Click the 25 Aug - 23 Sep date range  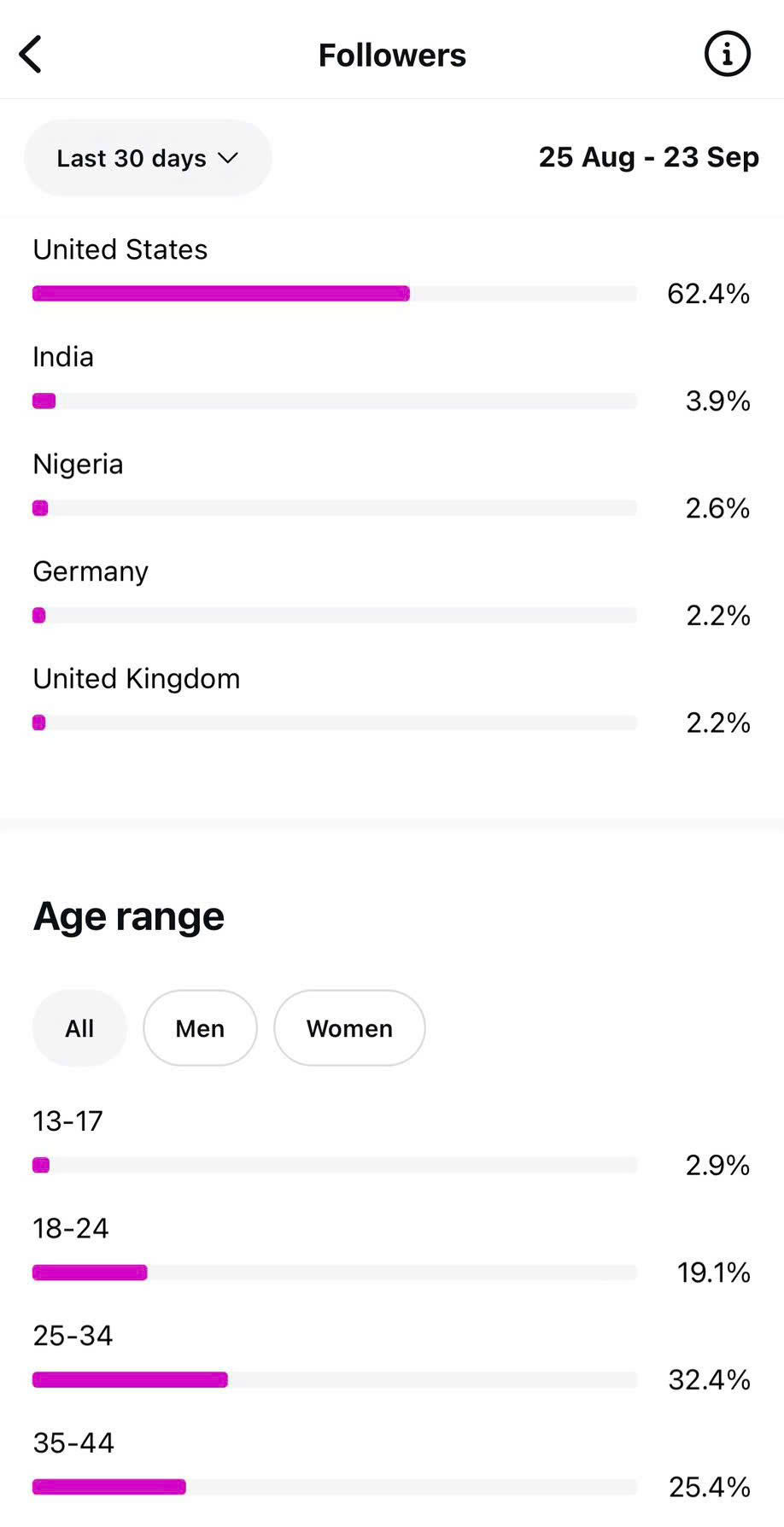pos(648,157)
